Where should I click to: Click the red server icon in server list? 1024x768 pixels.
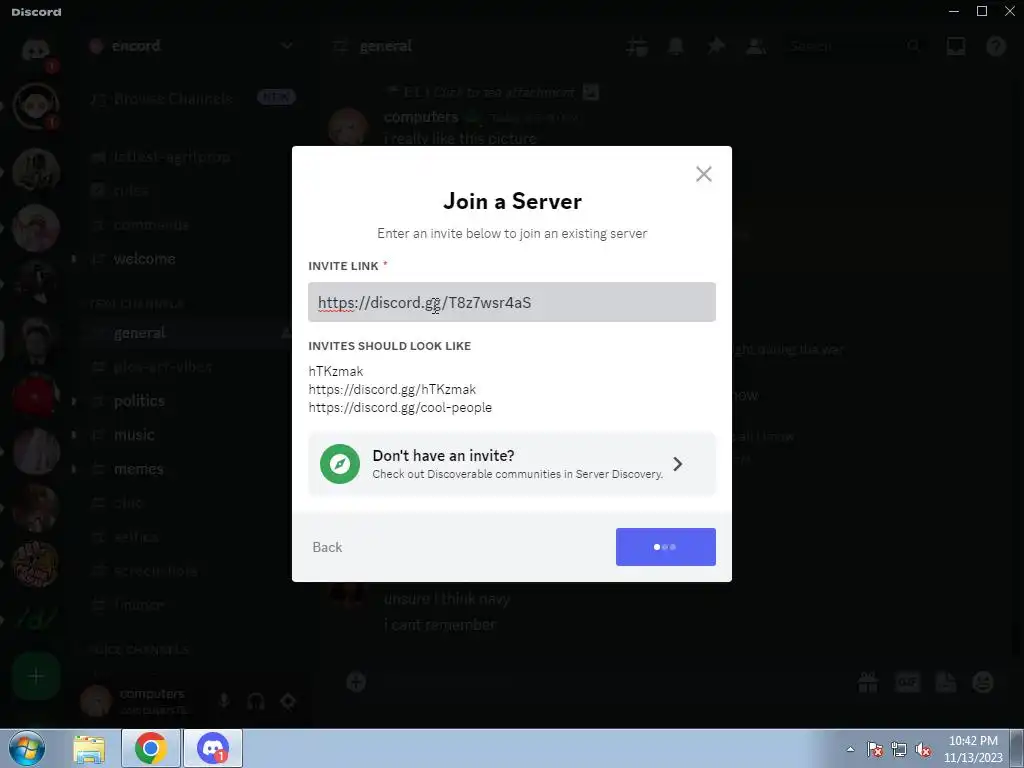coord(36,396)
